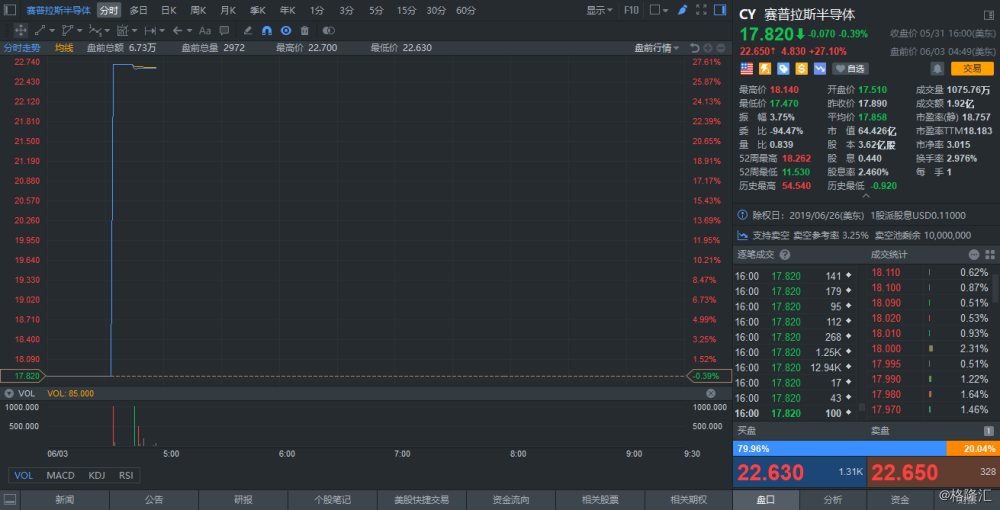Viewport: 1000px width, 510px height.
Task: Switch to the 多日 multi-day tab
Action: coord(138,10)
